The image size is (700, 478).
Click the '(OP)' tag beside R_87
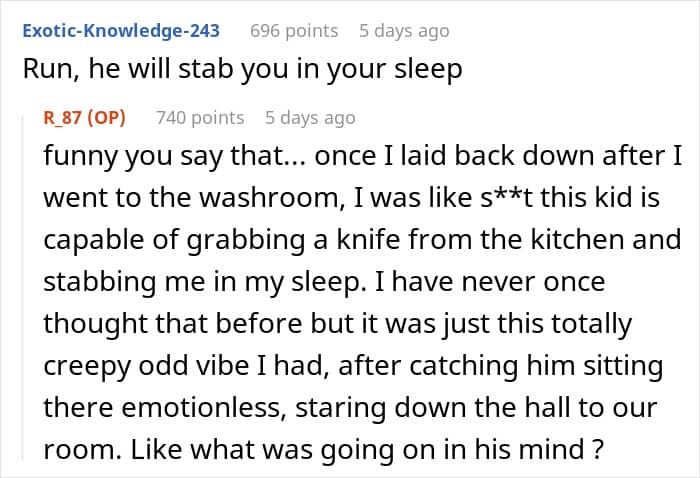(x=106, y=118)
